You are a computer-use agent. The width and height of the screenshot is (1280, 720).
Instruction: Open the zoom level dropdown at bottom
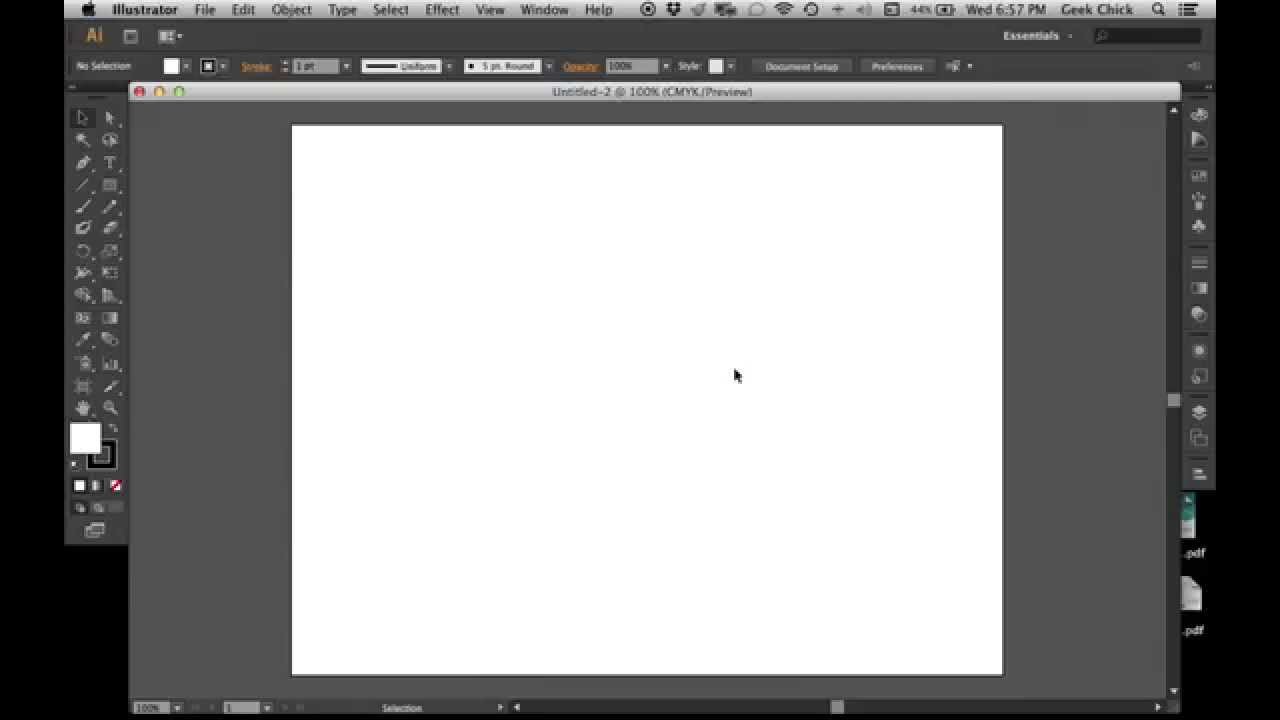(x=177, y=708)
